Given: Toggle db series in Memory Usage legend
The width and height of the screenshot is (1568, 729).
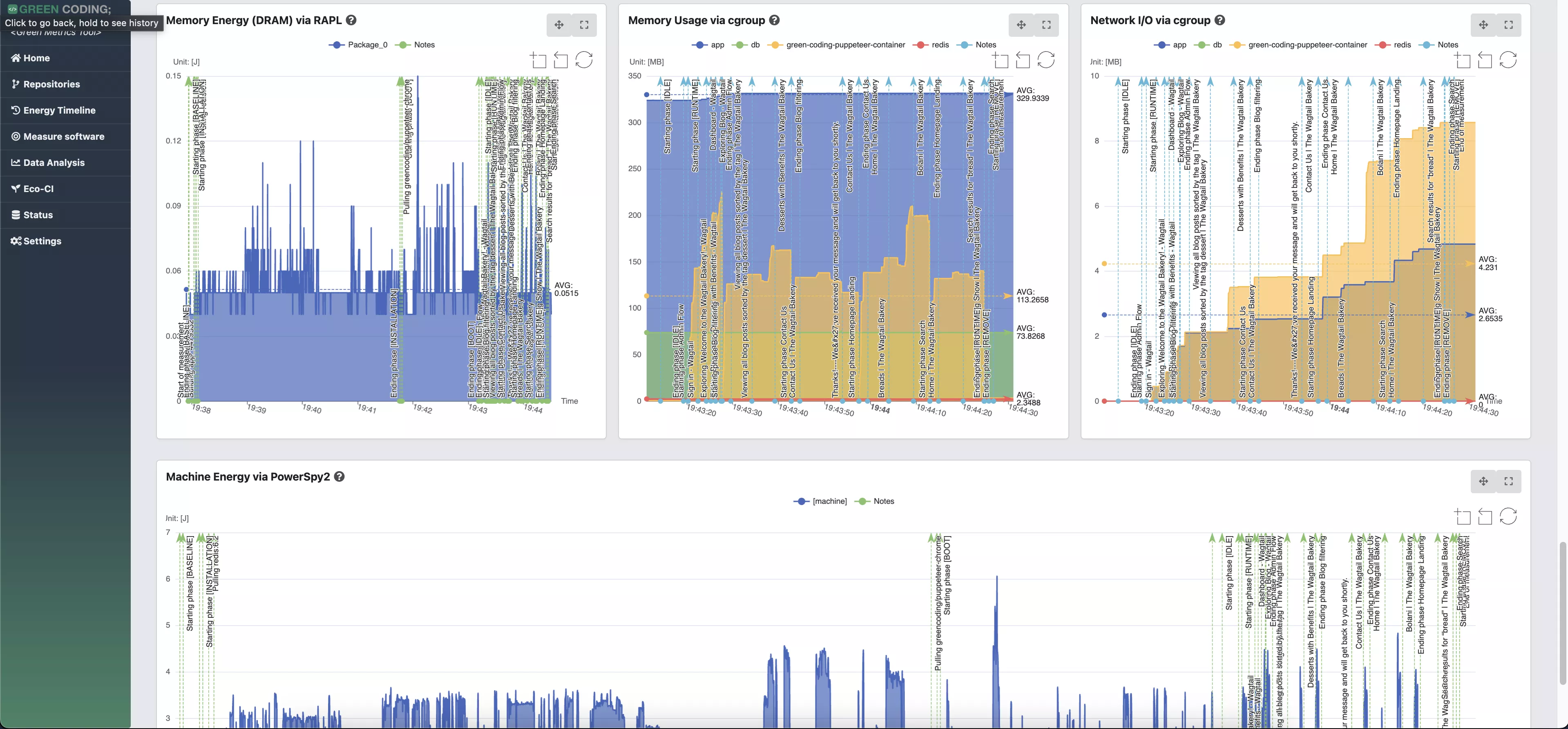Looking at the screenshot, I should (x=755, y=45).
